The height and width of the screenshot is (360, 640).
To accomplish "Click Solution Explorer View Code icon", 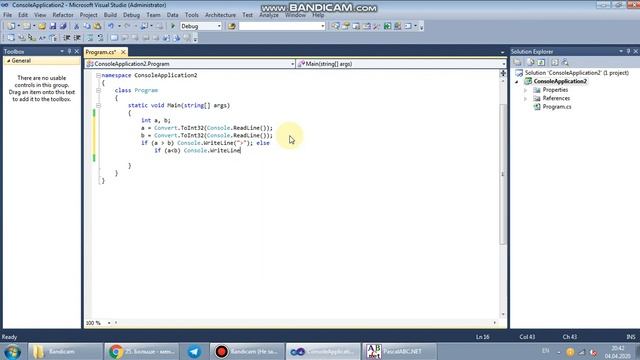I will [555, 62].
